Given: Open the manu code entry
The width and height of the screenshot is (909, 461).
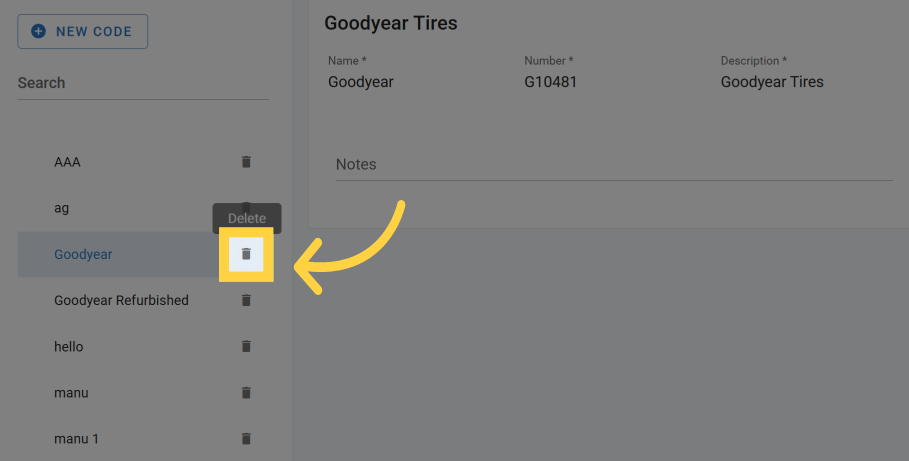Looking at the screenshot, I should (71, 393).
